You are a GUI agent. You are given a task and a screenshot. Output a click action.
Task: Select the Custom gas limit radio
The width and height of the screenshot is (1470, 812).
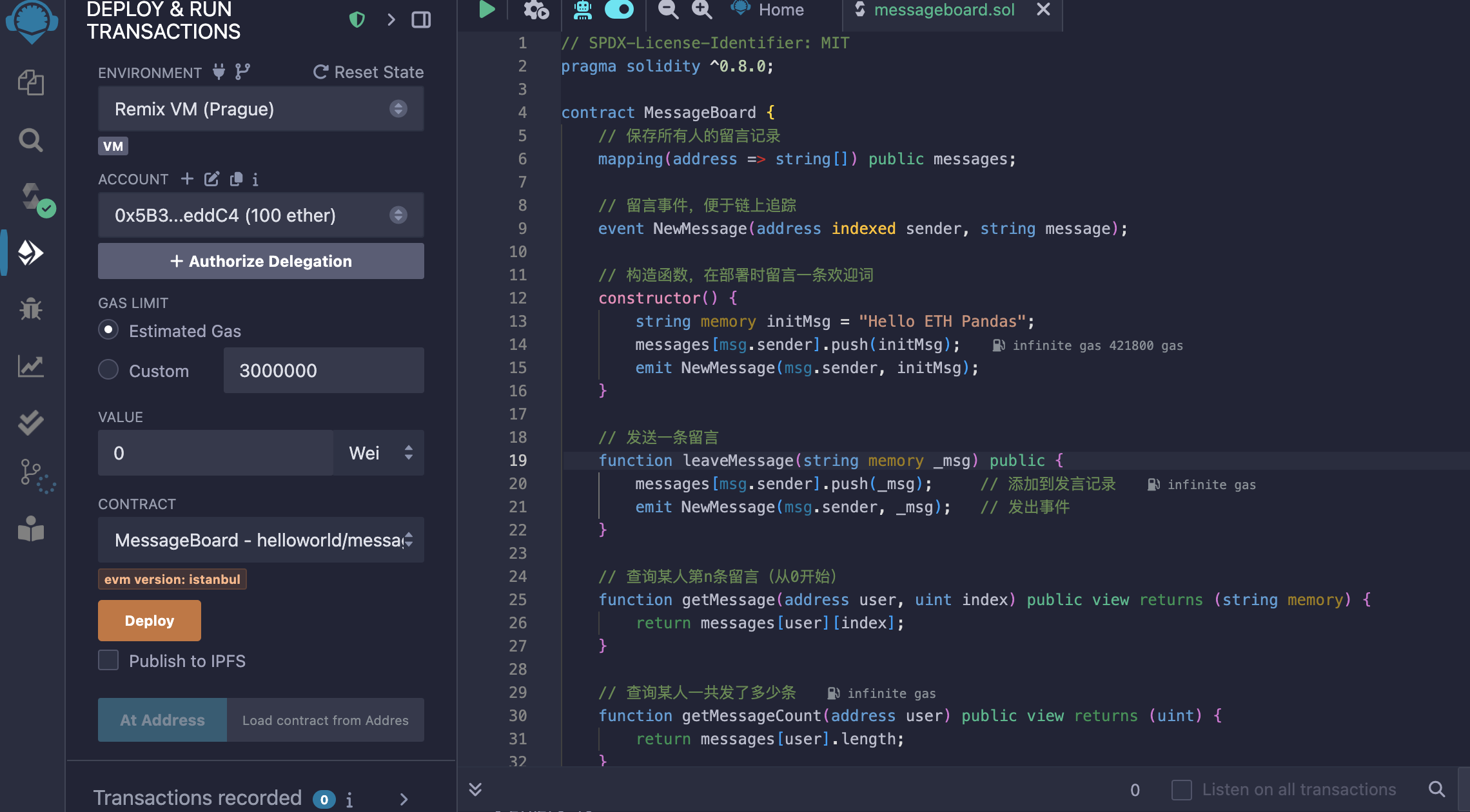108,370
